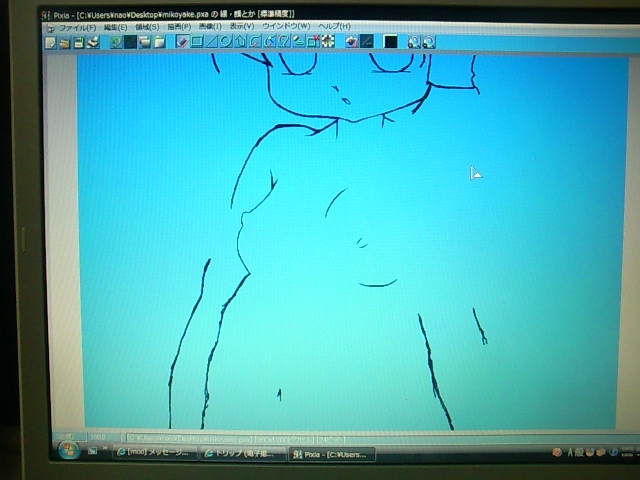Select the Curve shape tool

click(x=255, y=42)
